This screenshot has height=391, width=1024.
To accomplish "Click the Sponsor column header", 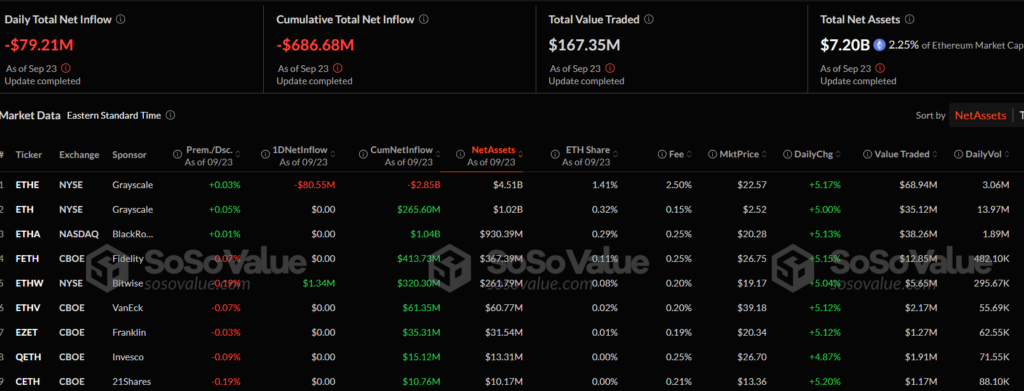I will coord(129,155).
